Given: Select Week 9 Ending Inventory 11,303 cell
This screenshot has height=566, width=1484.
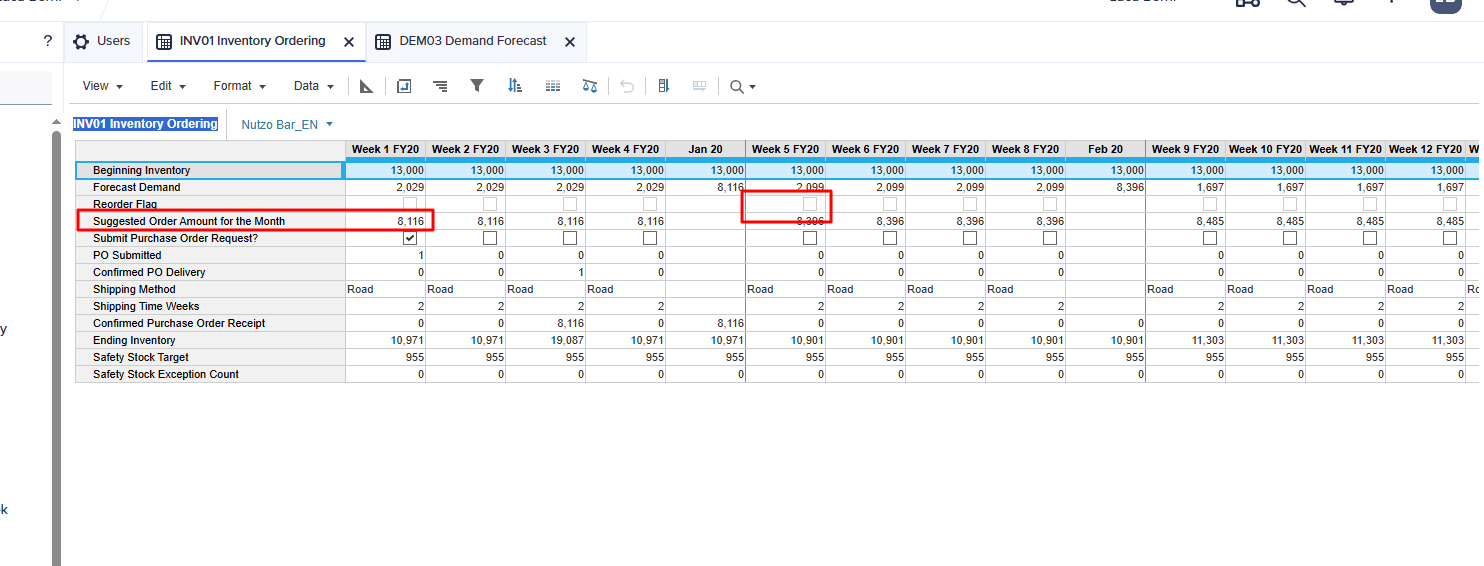Looking at the screenshot, I should (1185, 340).
